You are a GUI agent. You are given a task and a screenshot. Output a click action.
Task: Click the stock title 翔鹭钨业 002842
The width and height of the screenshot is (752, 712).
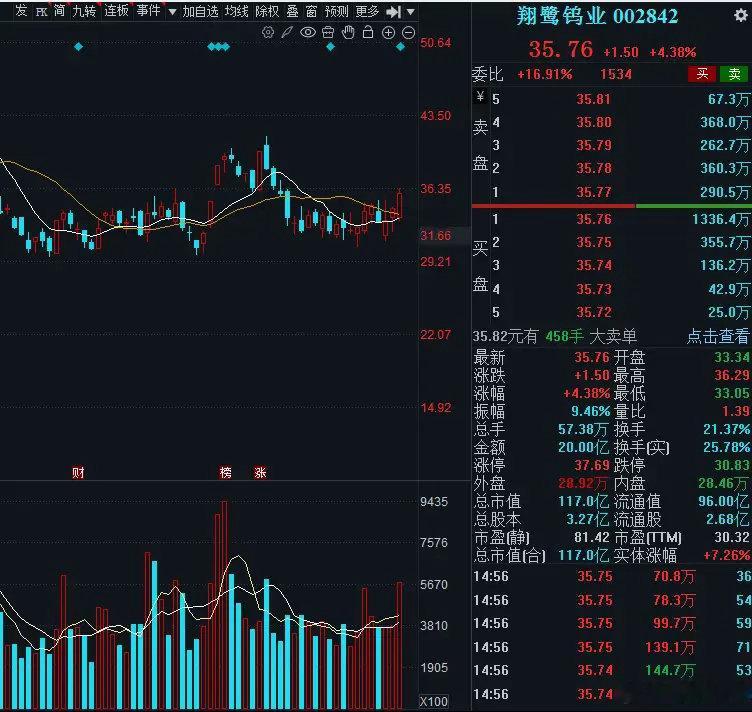click(x=597, y=16)
